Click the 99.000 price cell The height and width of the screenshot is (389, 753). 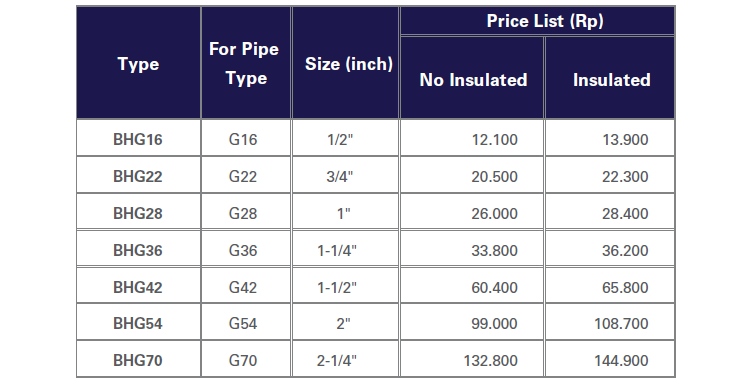(472, 323)
